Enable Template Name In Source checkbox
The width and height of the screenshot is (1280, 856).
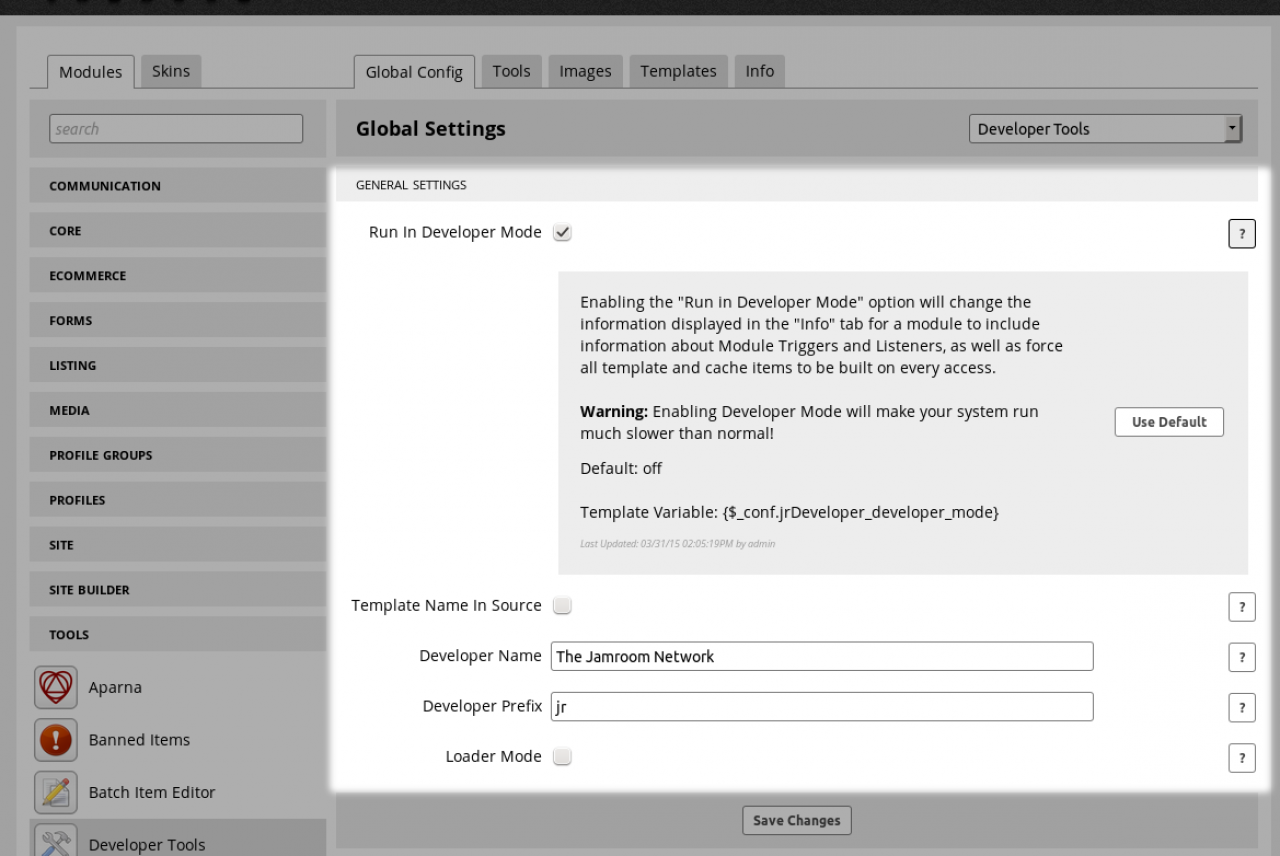562,606
